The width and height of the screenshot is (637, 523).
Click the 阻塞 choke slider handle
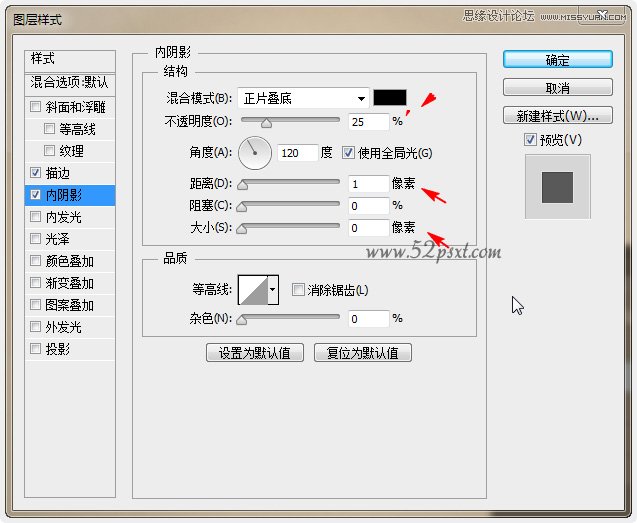242,207
